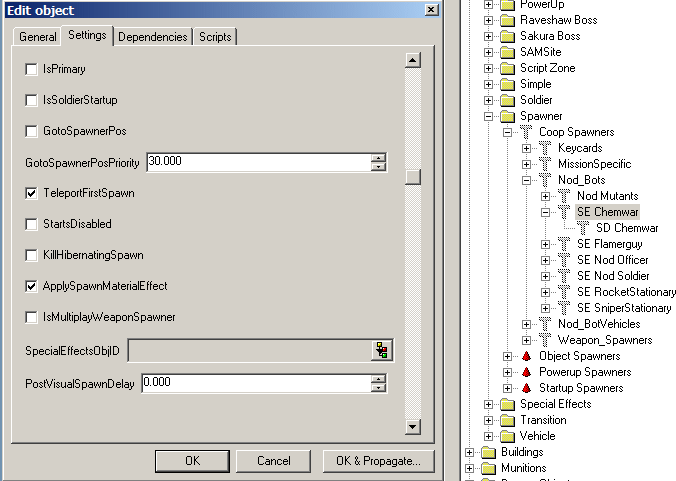
Task: Click the Special Effects folder icon
Action: pyautogui.click(x=507, y=404)
